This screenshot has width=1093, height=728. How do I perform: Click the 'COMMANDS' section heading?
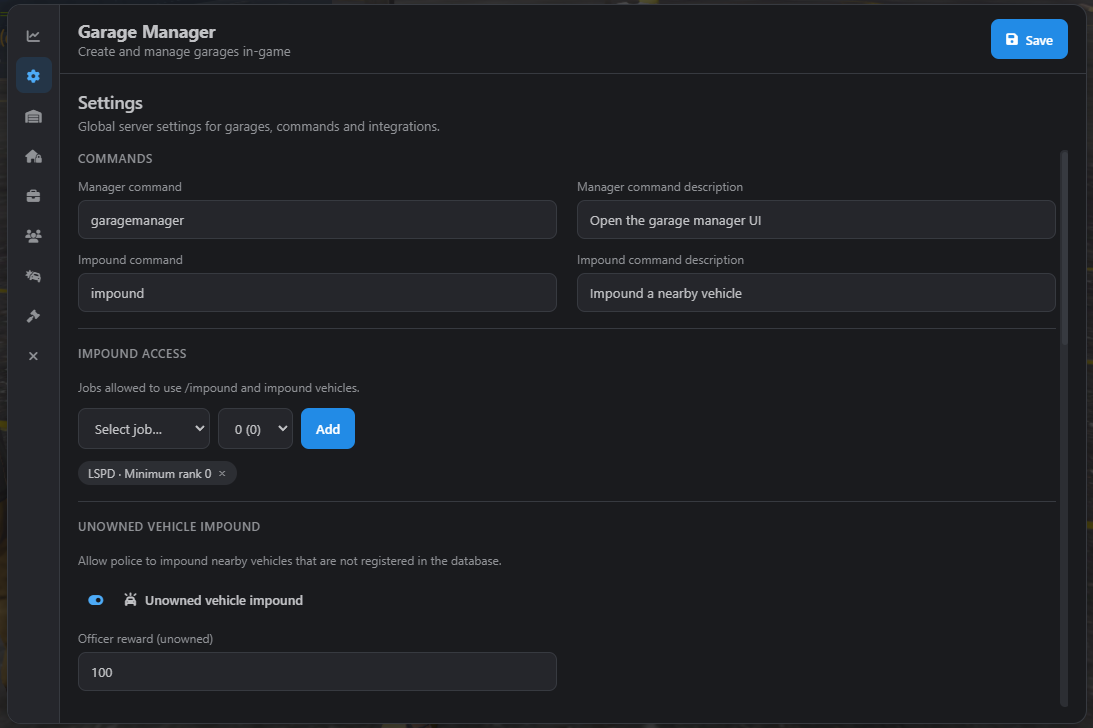click(x=115, y=158)
